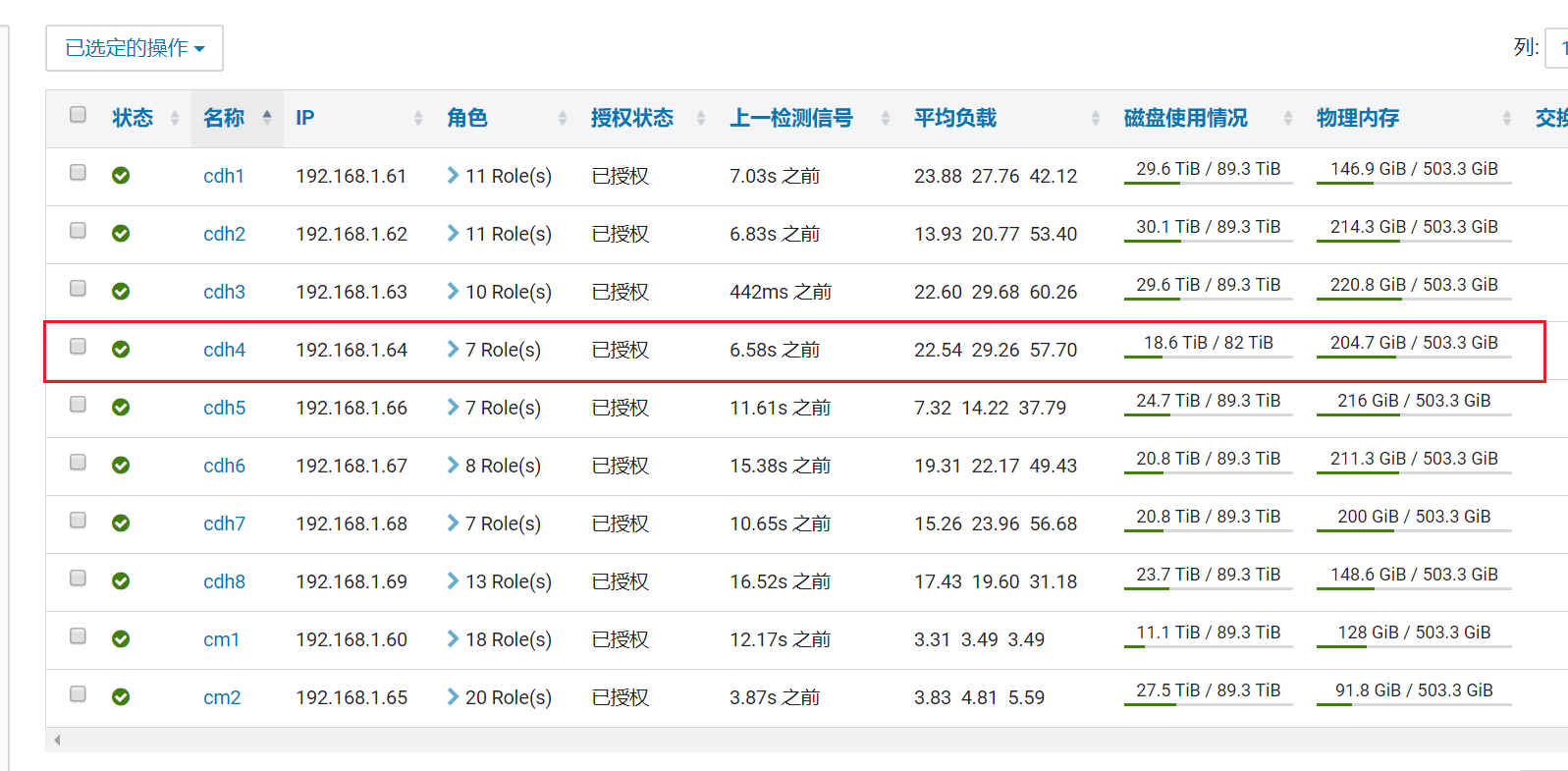Check the checkbox for host cdh2
The width and height of the screenshot is (1568, 771).
[x=79, y=231]
